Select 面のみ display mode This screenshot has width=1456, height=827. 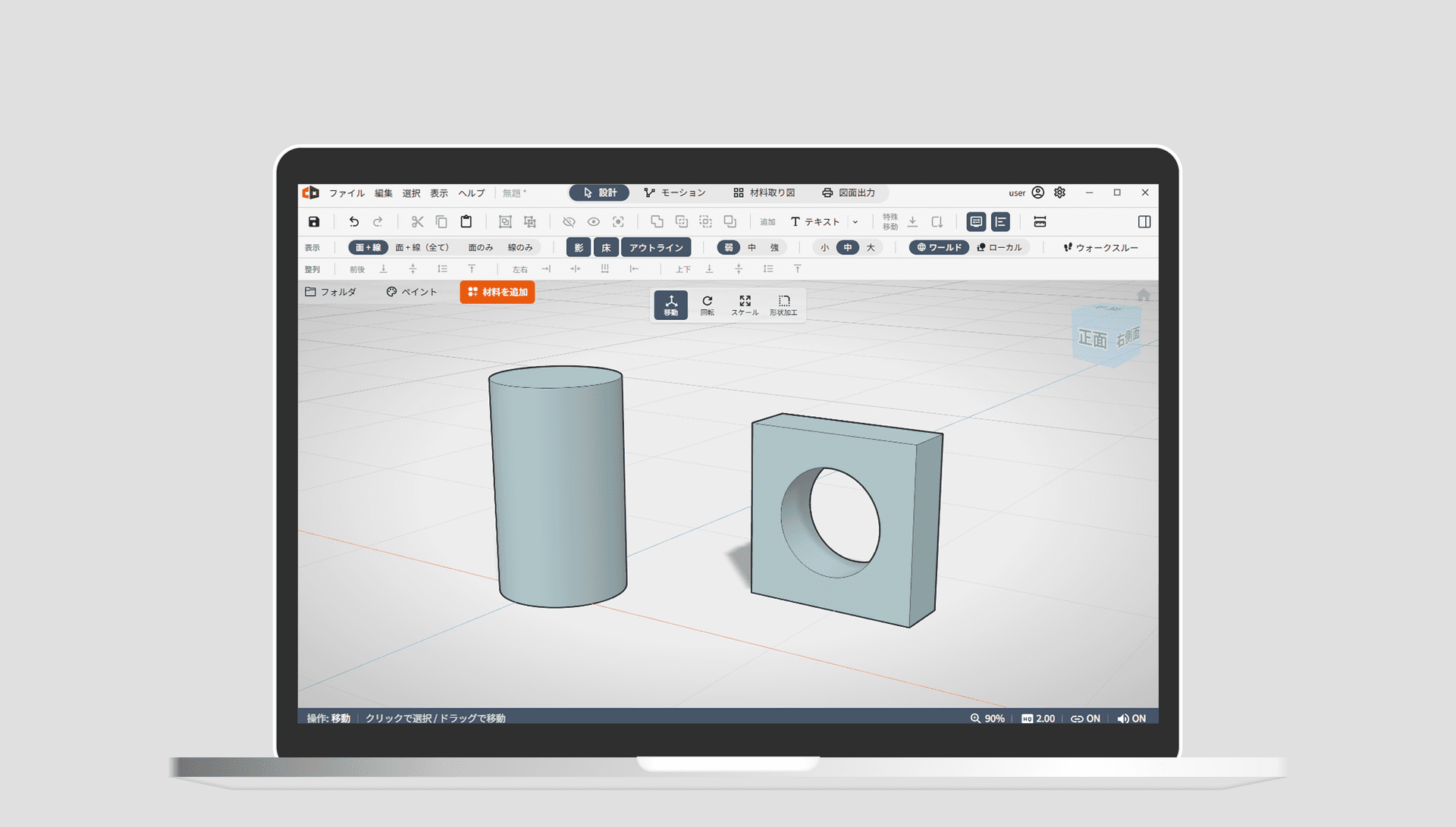coord(481,248)
